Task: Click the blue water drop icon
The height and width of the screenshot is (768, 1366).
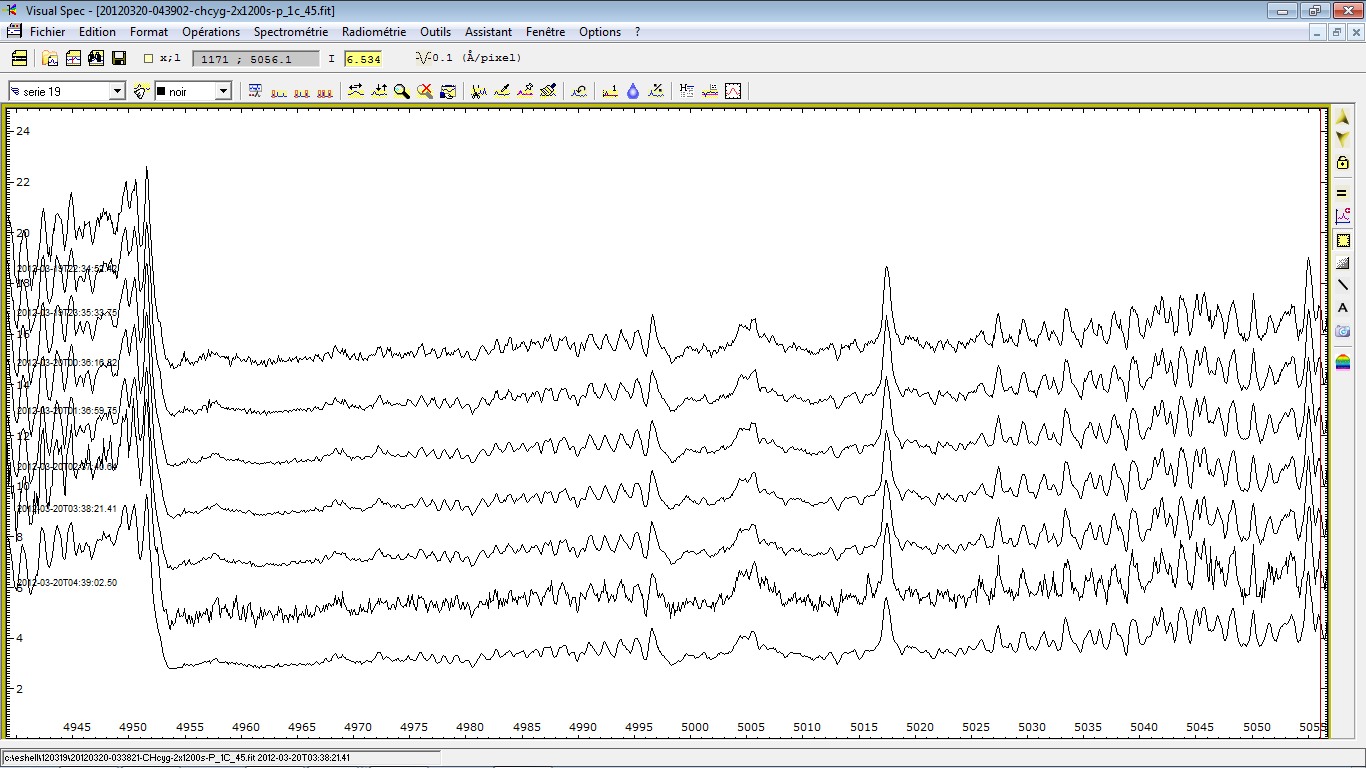Action: click(633, 91)
